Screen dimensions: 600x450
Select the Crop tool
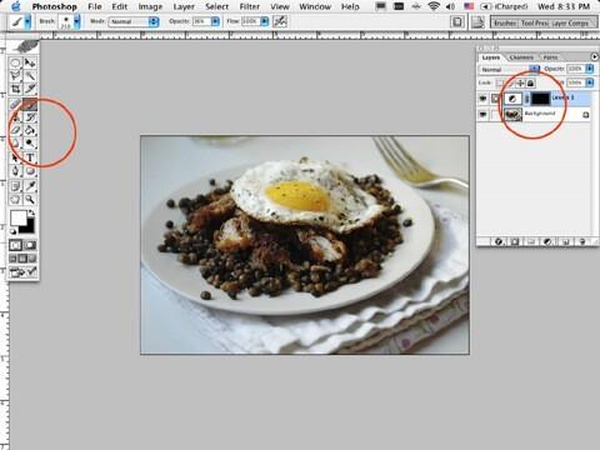pos(15,89)
